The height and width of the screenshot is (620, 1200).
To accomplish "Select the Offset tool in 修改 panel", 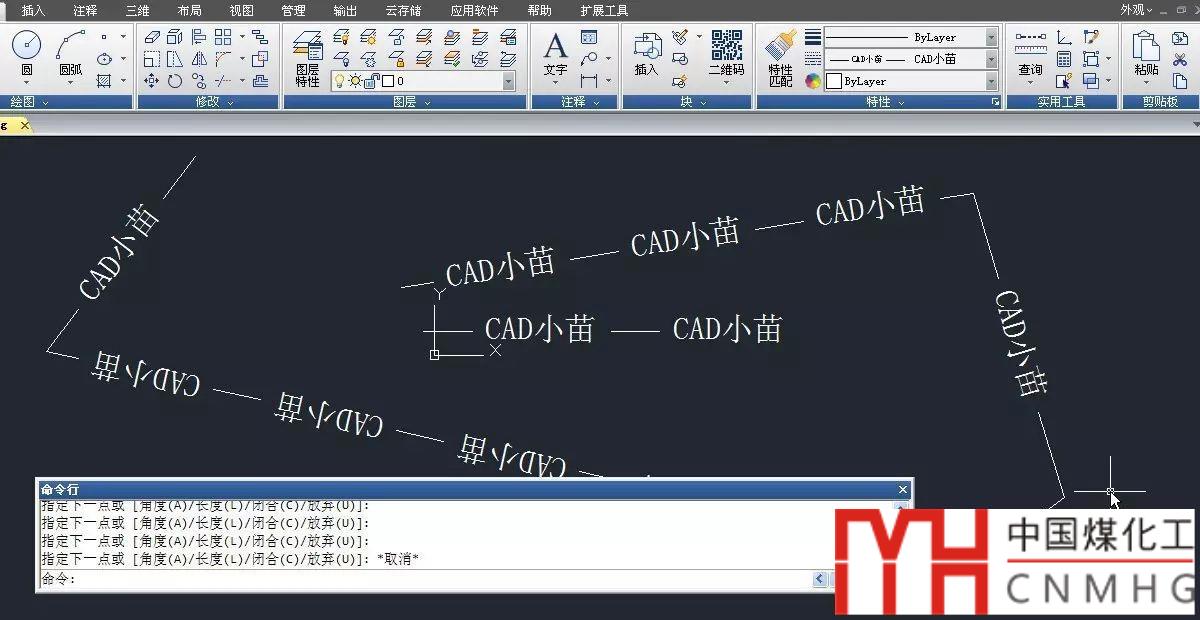I will point(260,81).
